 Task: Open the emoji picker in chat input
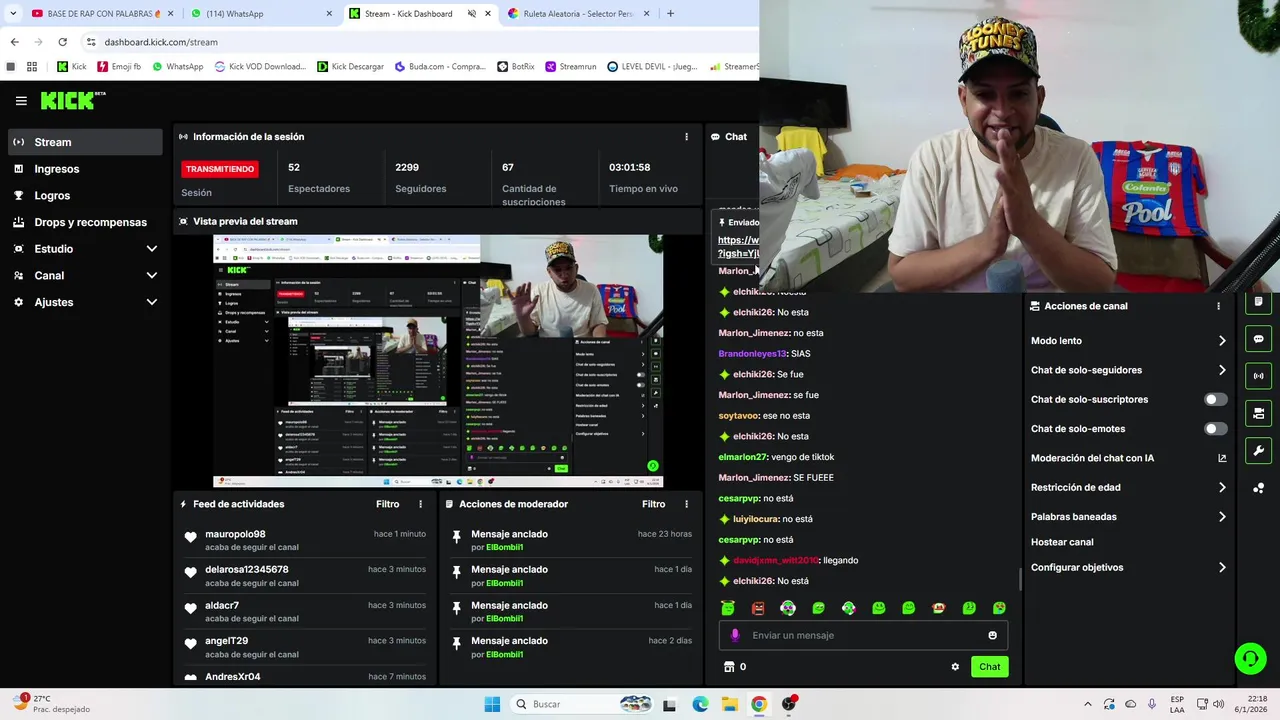click(x=992, y=635)
